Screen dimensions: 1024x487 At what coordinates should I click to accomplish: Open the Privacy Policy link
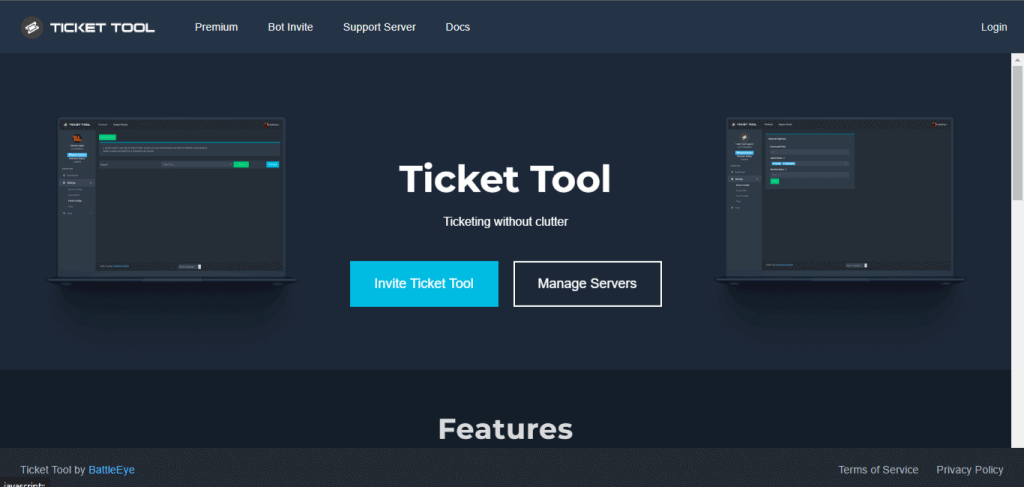coord(970,470)
